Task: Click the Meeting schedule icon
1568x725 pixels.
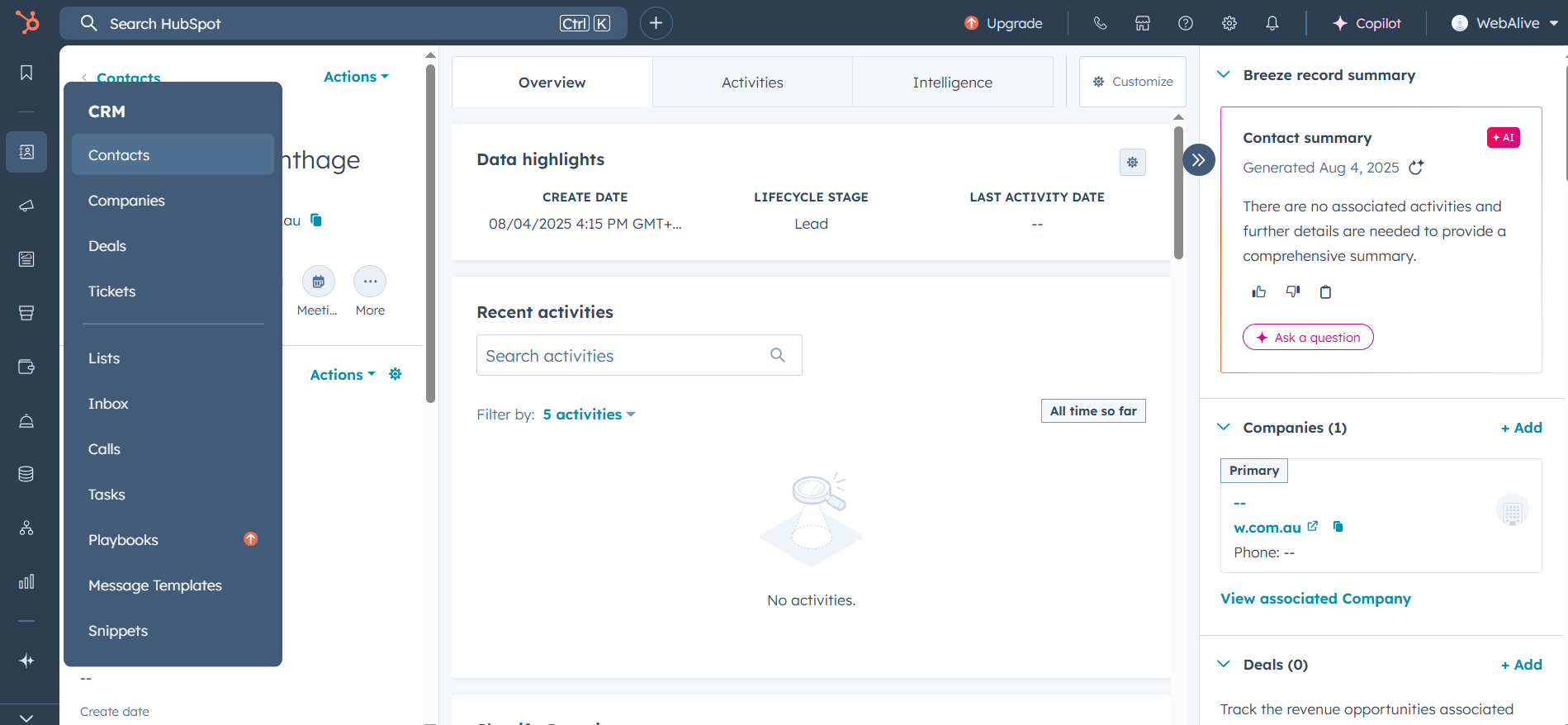Action: (x=319, y=282)
